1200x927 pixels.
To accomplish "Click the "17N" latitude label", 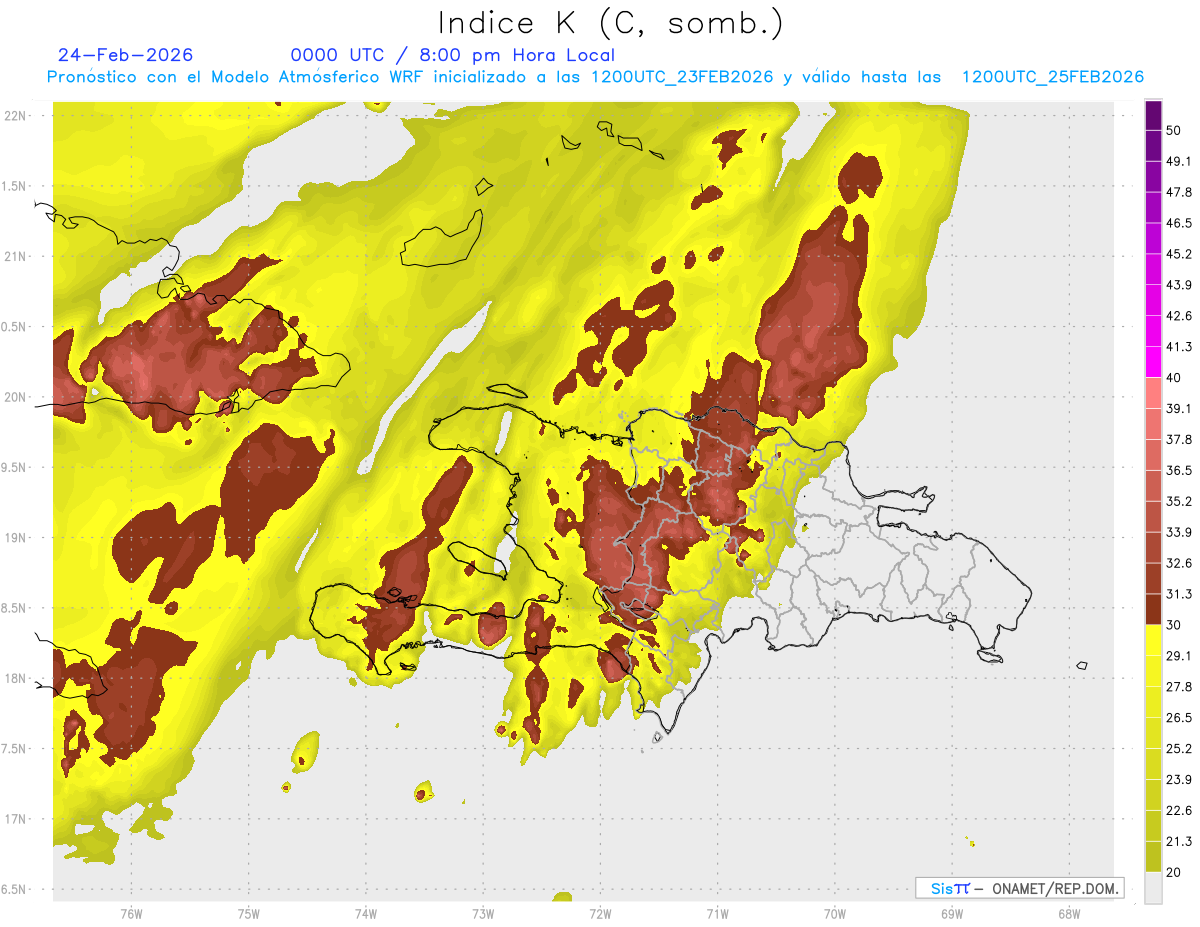I will (17, 820).
